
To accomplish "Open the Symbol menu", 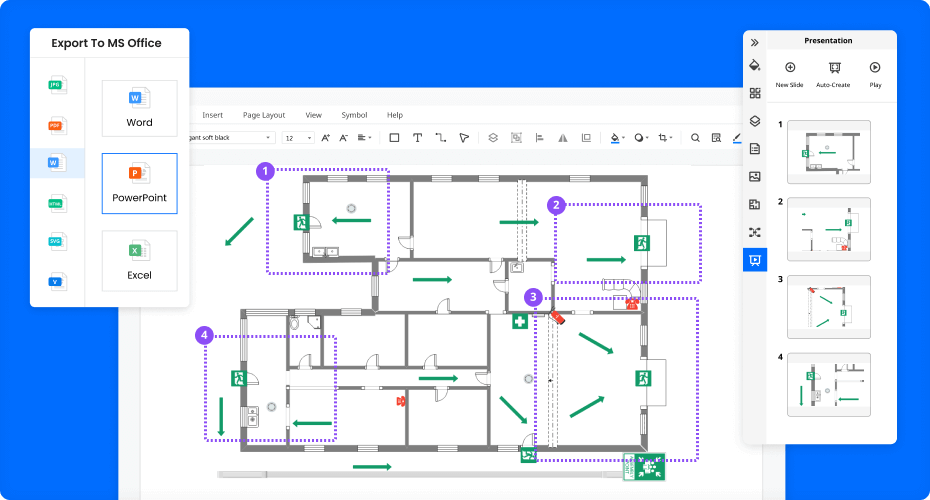I will (x=354, y=115).
